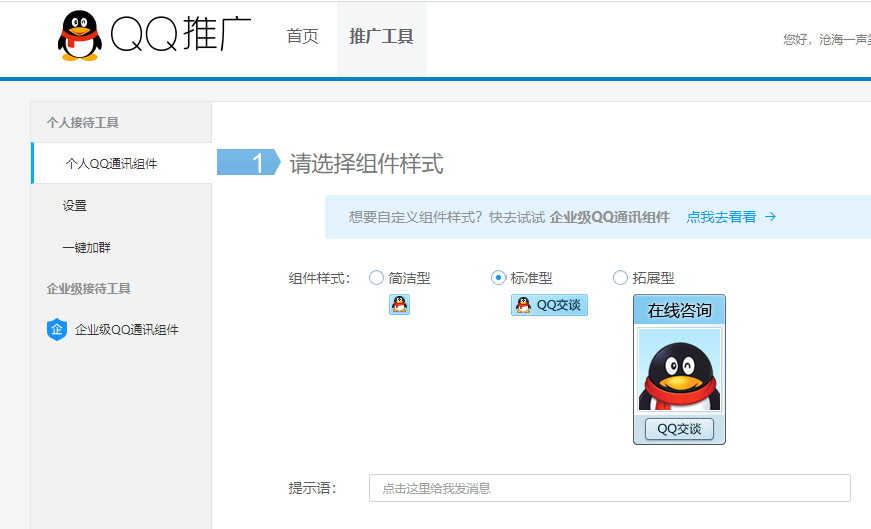871x529 pixels.
Task: Click the QQ交谈 button in the extended widget
Action: point(679,429)
